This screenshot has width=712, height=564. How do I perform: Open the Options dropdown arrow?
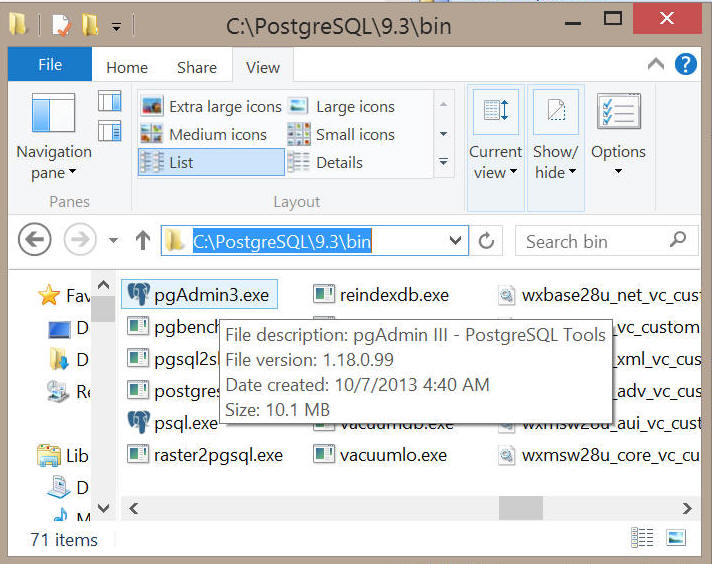[x=618, y=172]
